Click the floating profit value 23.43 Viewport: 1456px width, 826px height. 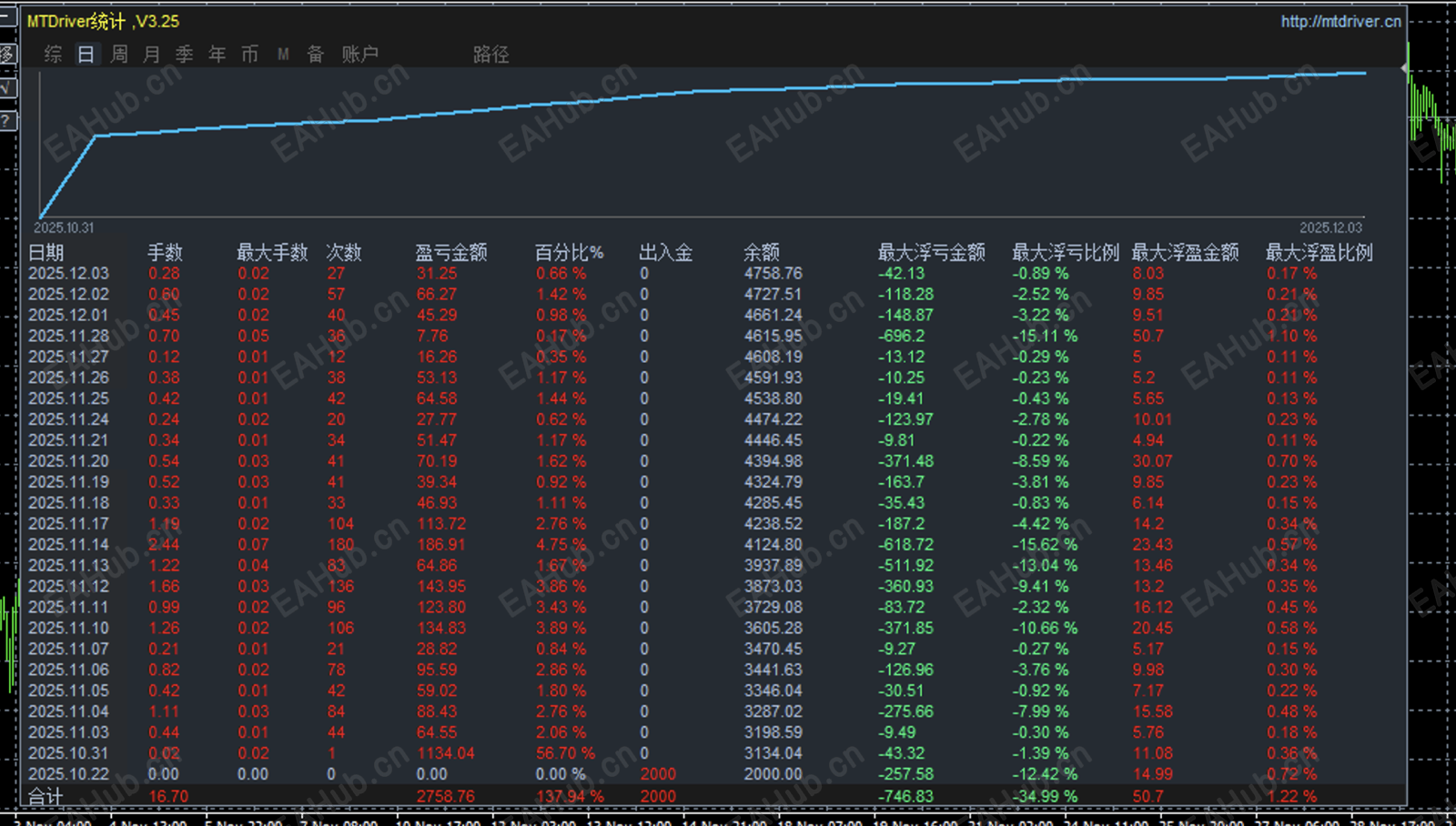click(1153, 544)
